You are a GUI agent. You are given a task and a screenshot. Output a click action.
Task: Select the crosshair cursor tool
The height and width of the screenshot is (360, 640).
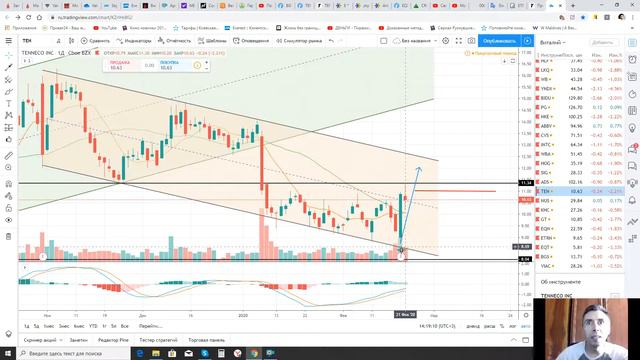(x=9, y=55)
